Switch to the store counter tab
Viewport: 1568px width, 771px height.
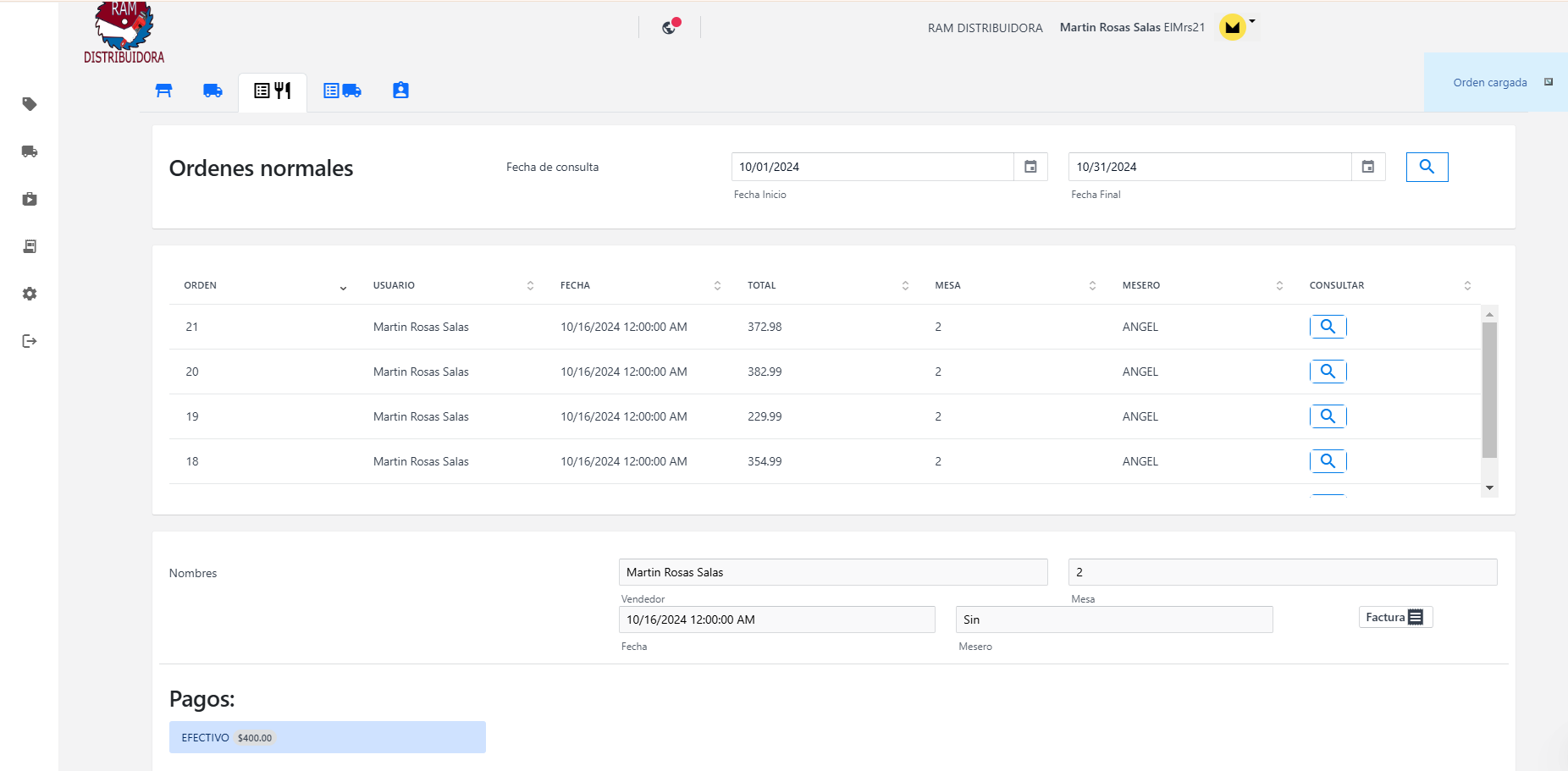(164, 91)
